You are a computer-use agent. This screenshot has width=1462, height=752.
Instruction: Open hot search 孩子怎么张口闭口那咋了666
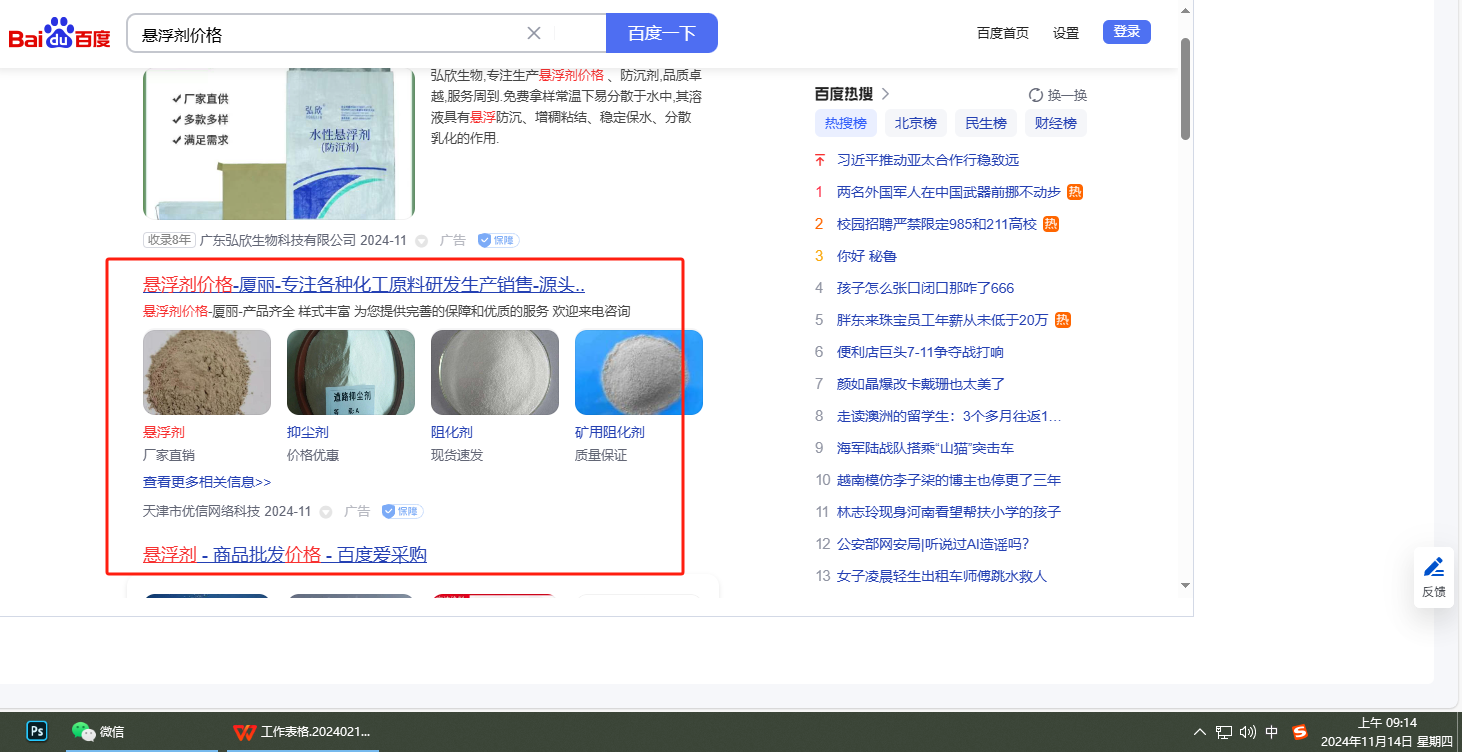point(926,288)
